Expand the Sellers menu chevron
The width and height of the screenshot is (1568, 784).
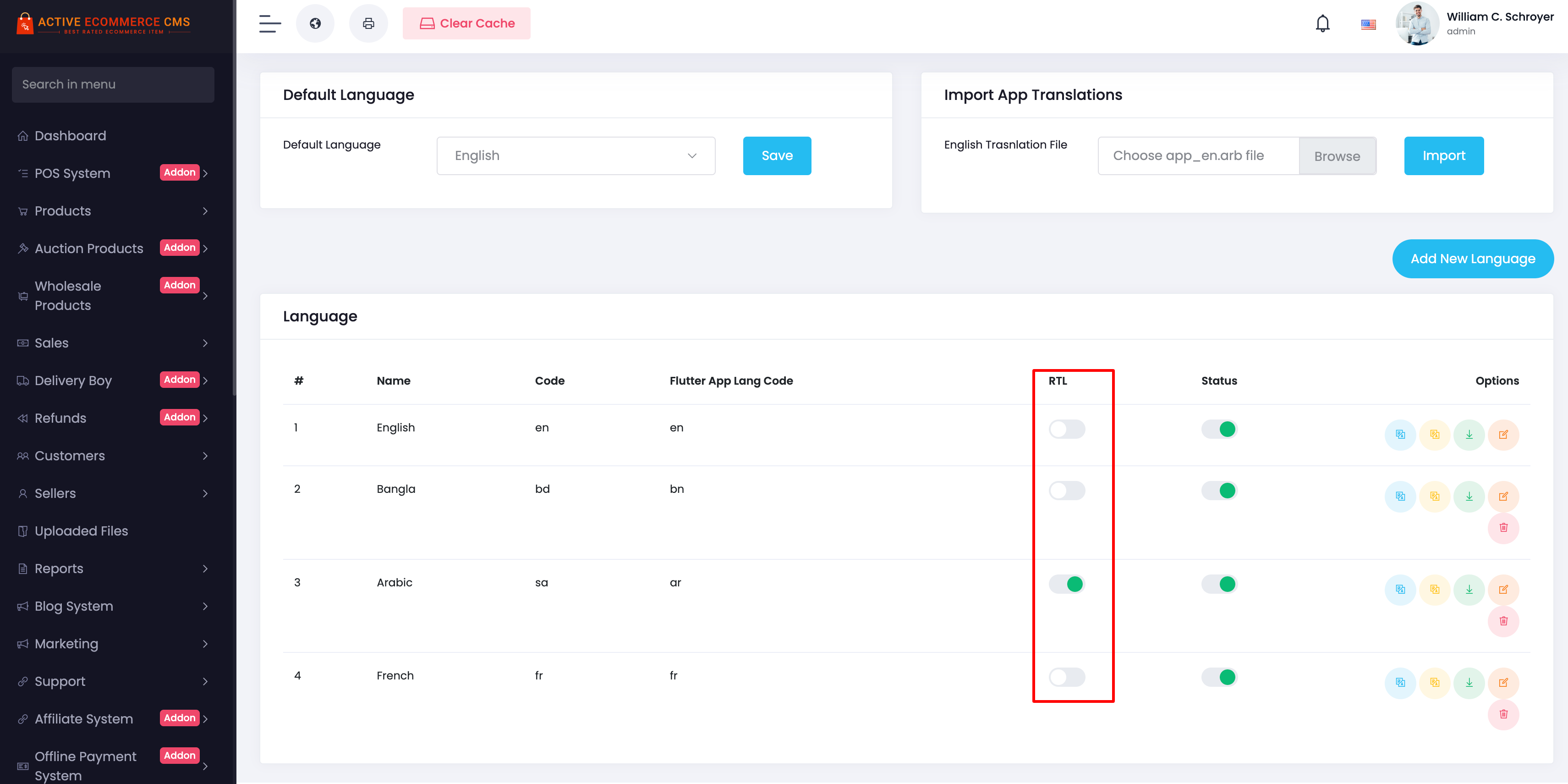[205, 493]
